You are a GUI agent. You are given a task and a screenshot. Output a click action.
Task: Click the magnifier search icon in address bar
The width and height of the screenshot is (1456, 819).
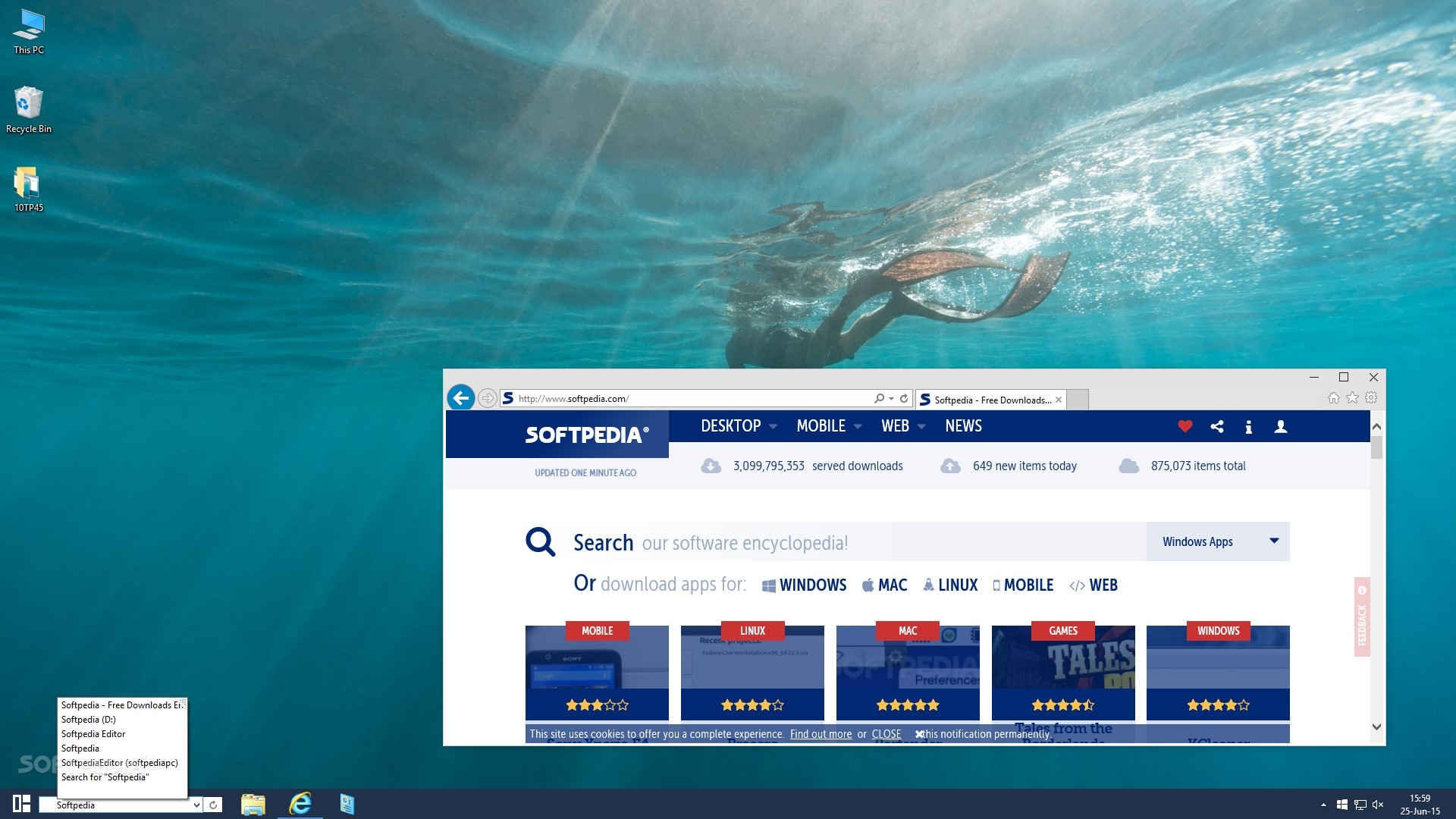coord(879,398)
